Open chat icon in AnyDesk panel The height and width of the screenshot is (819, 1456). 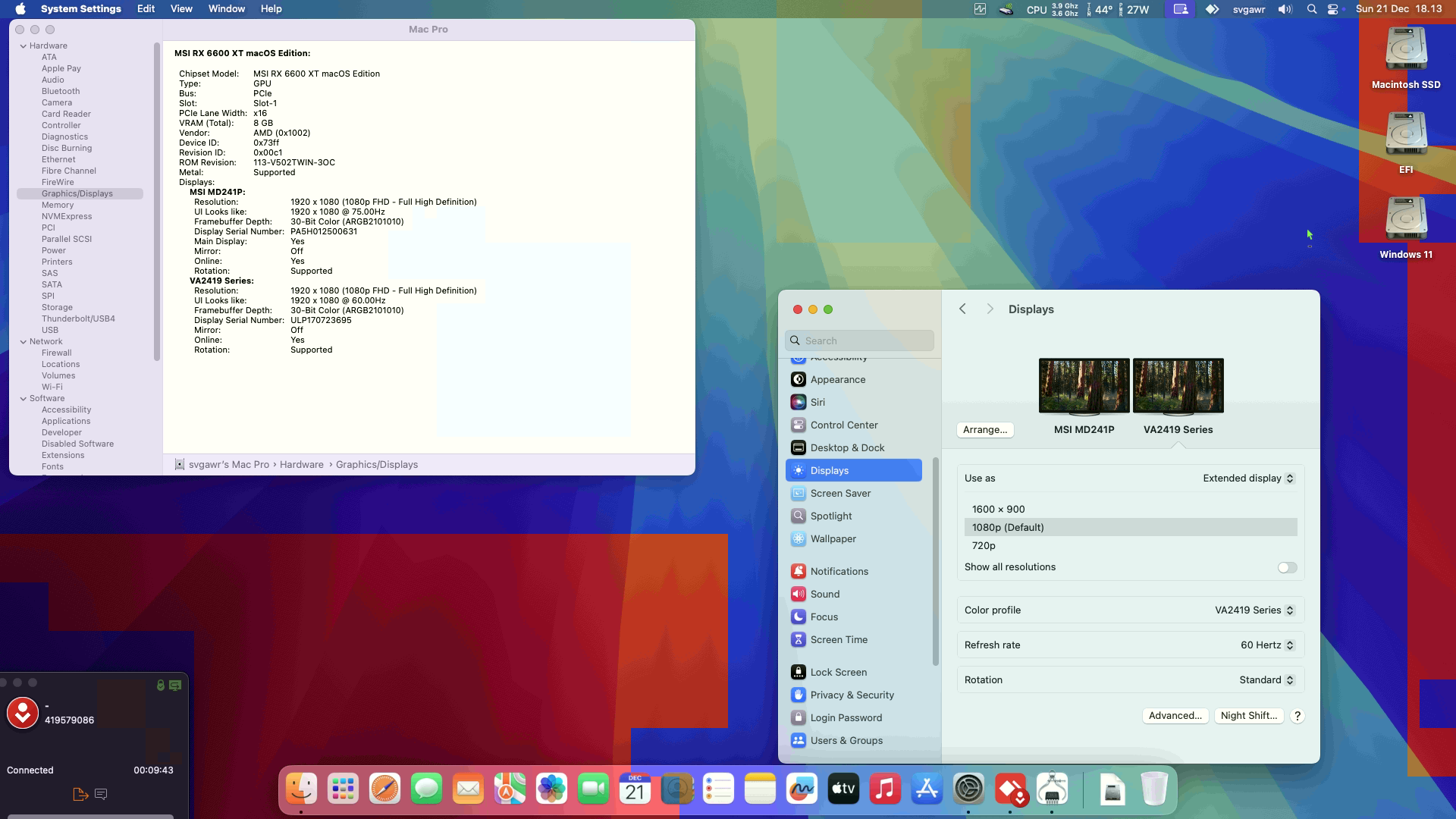[101, 794]
